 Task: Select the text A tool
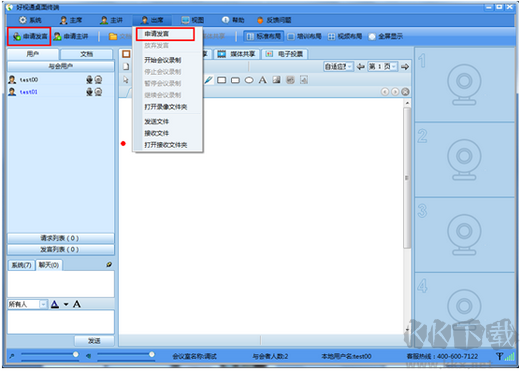(x=263, y=80)
